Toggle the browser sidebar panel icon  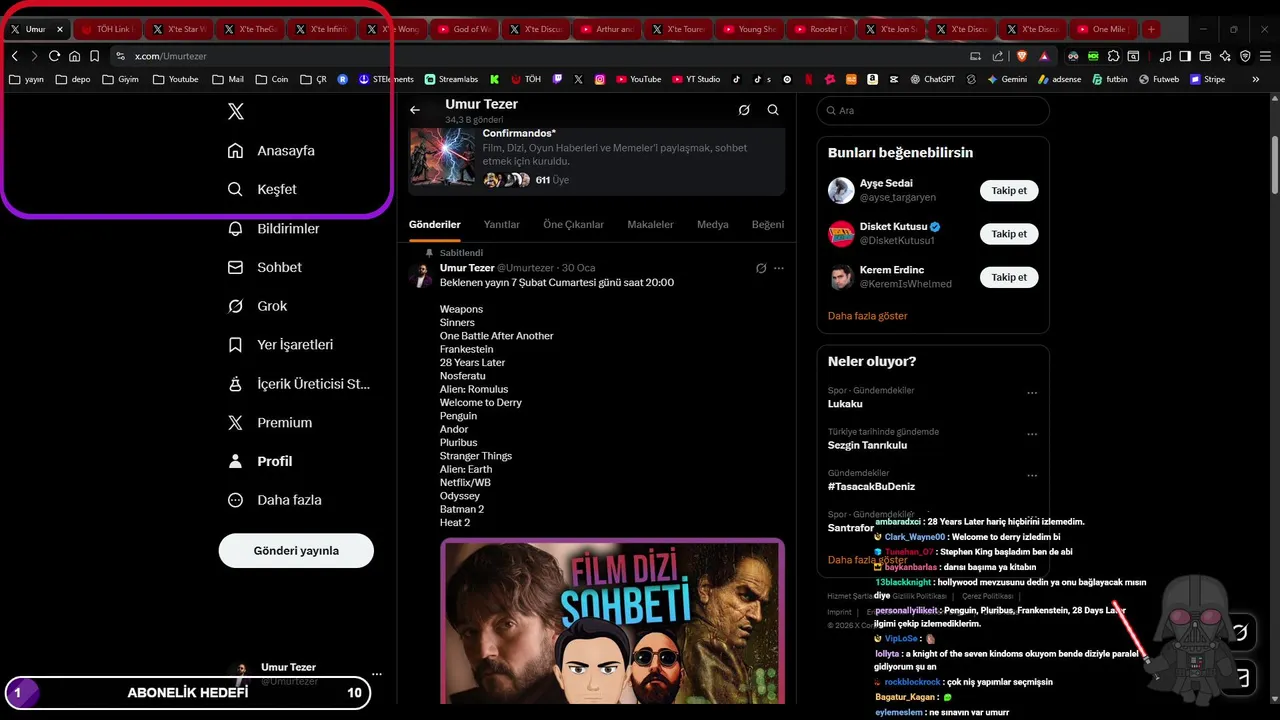click(1185, 56)
